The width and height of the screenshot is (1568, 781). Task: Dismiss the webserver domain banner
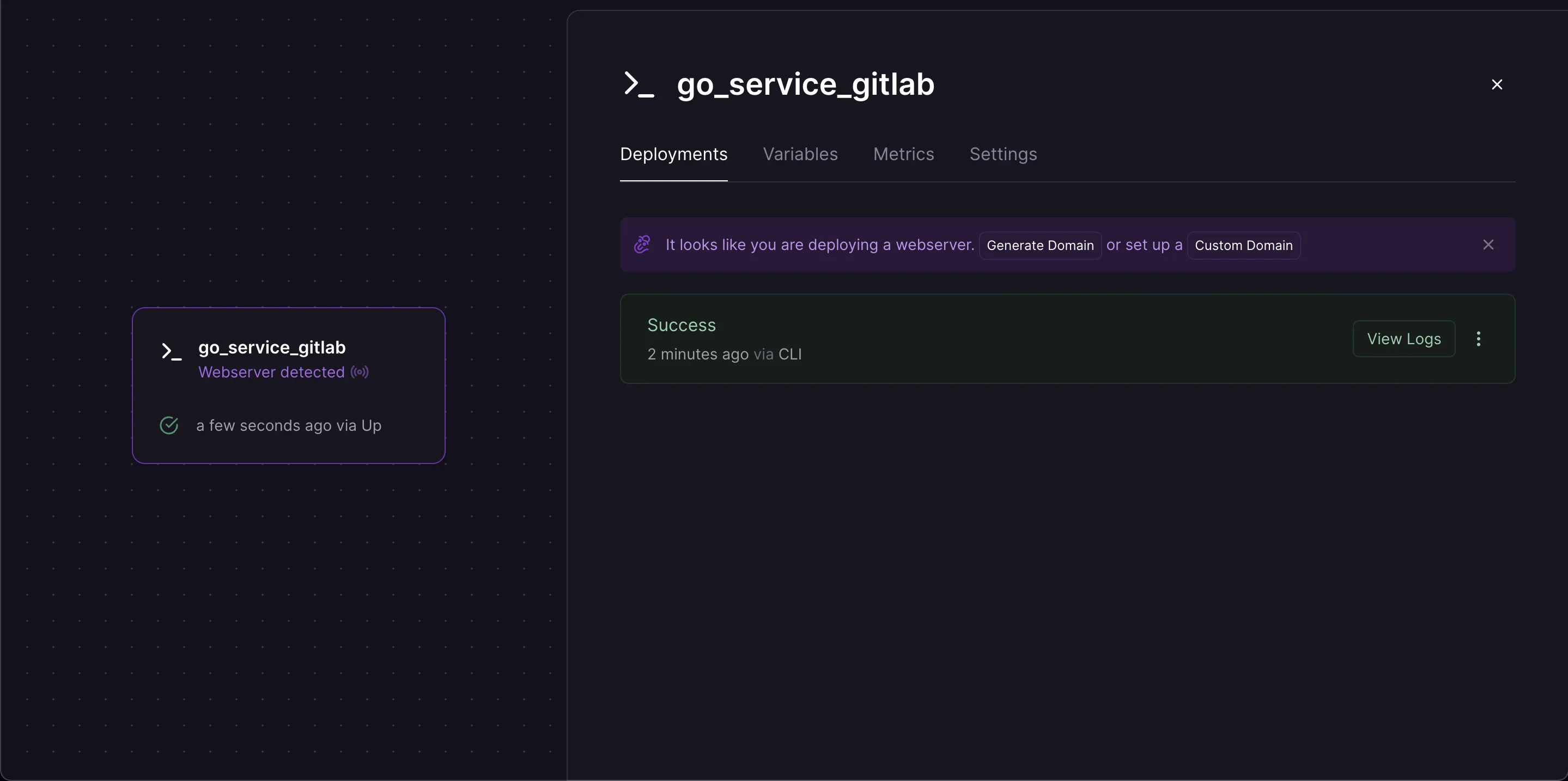click(x=1488, y=245)
